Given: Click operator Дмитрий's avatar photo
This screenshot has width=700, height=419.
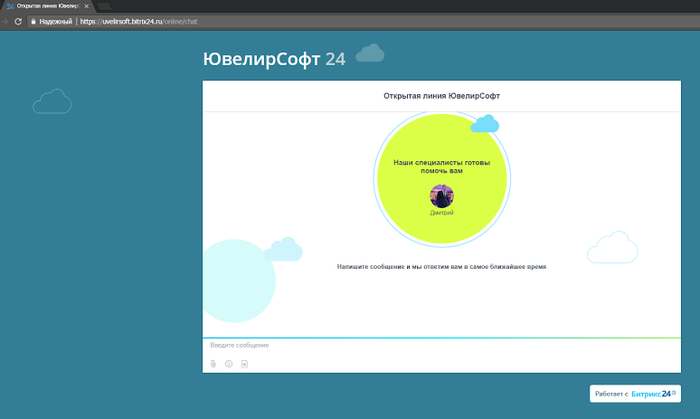Looking at the screenshot, I should point(442,196).
